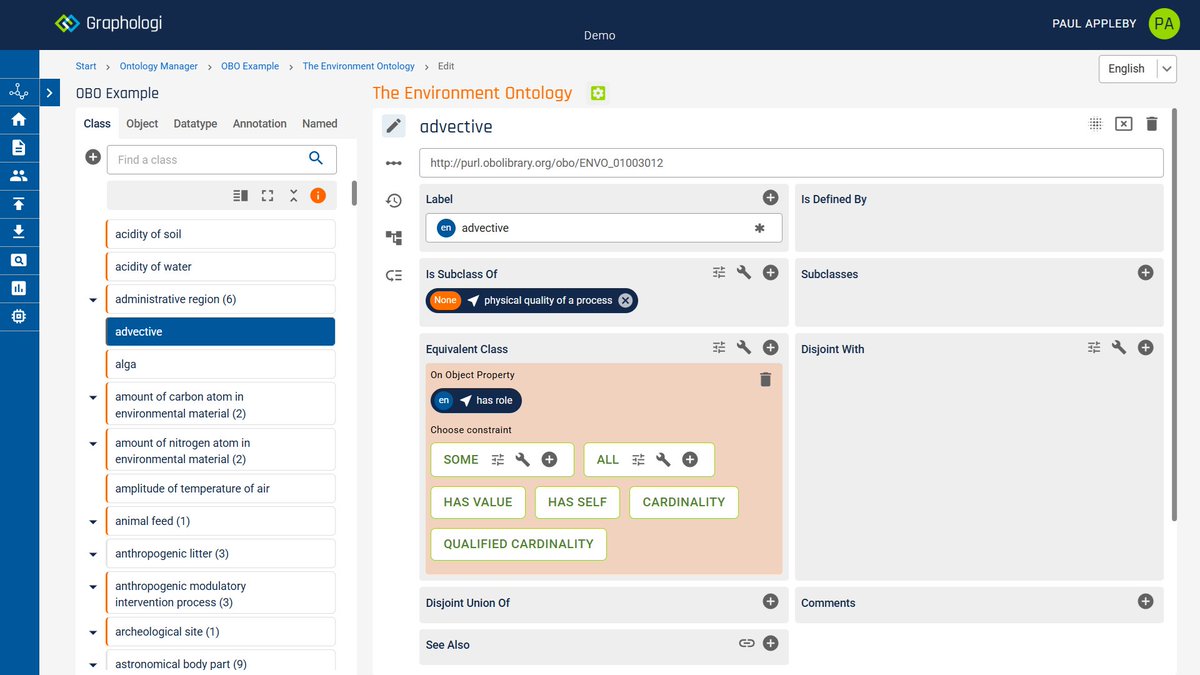Collapse amount of carbon atom node
The image size is (1200, 675).
point(93,397)
